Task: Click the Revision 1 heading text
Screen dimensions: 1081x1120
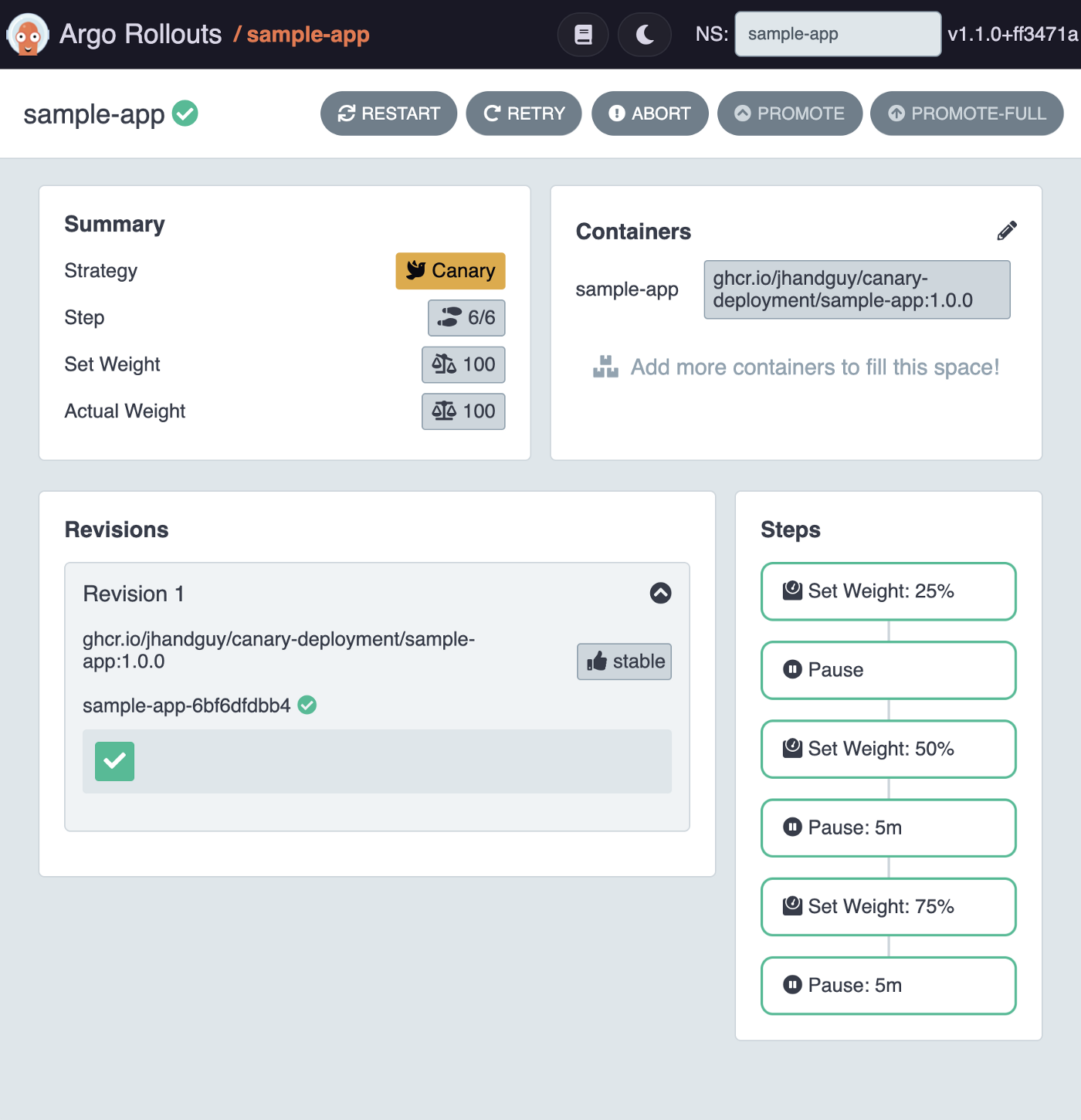Action: point(134,594)
